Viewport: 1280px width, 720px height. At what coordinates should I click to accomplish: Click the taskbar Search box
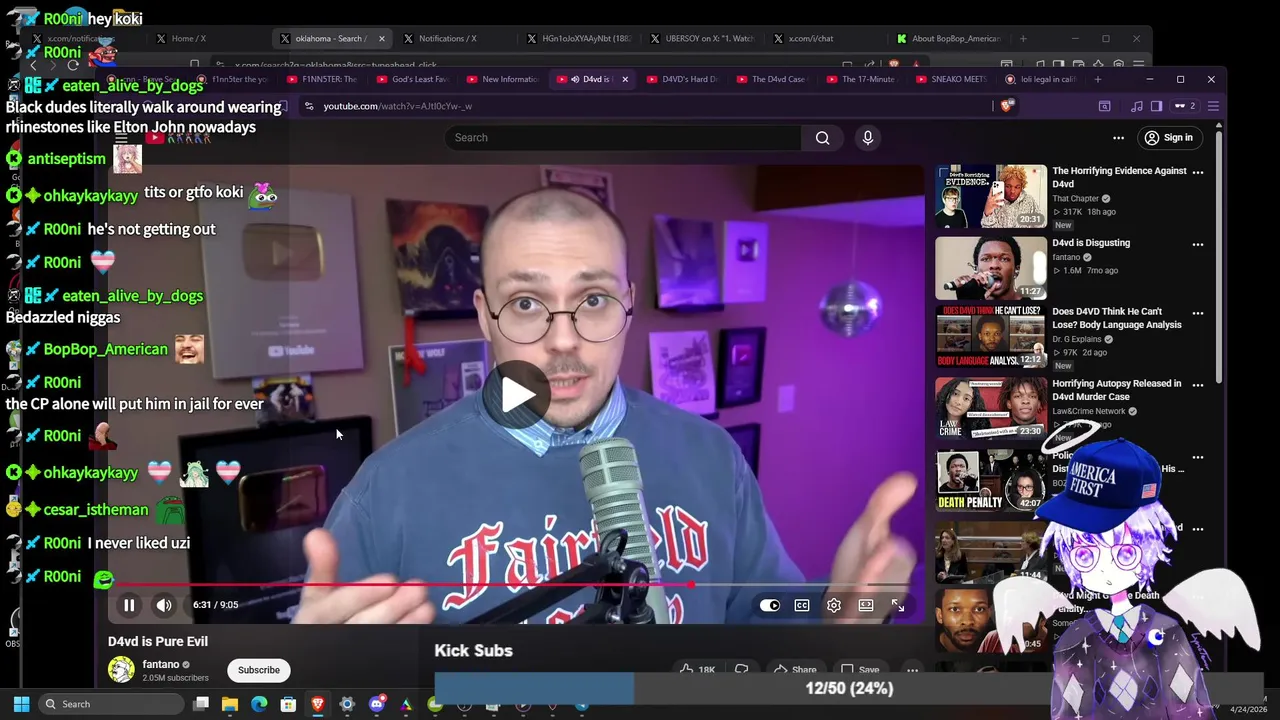click(x=112, y=704)
